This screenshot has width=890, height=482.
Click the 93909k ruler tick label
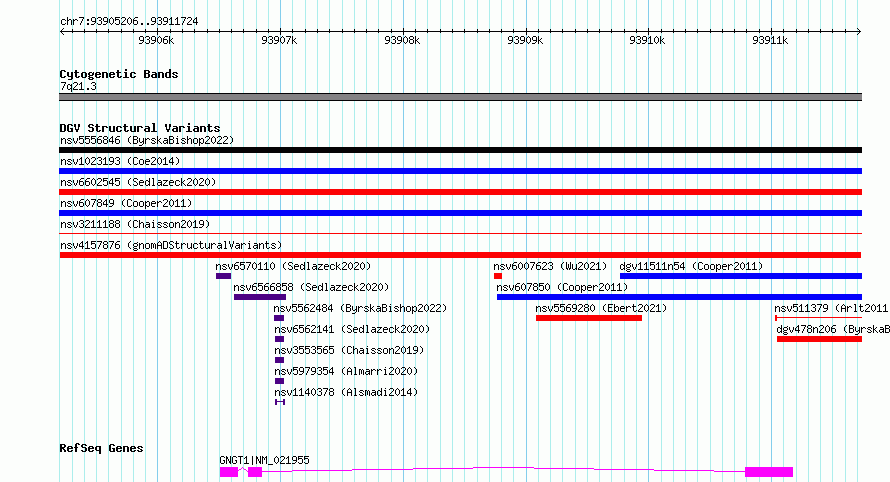point(525,40)
